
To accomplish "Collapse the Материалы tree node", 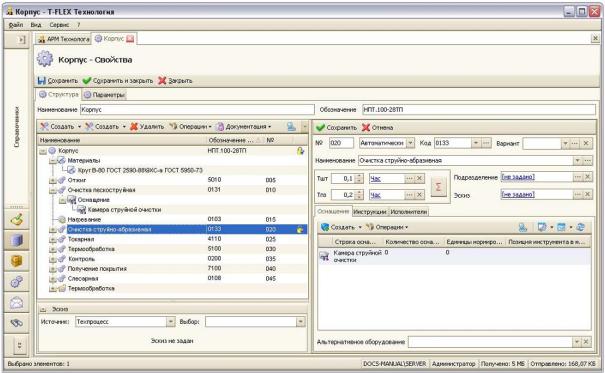I will (x=53, y=161).
